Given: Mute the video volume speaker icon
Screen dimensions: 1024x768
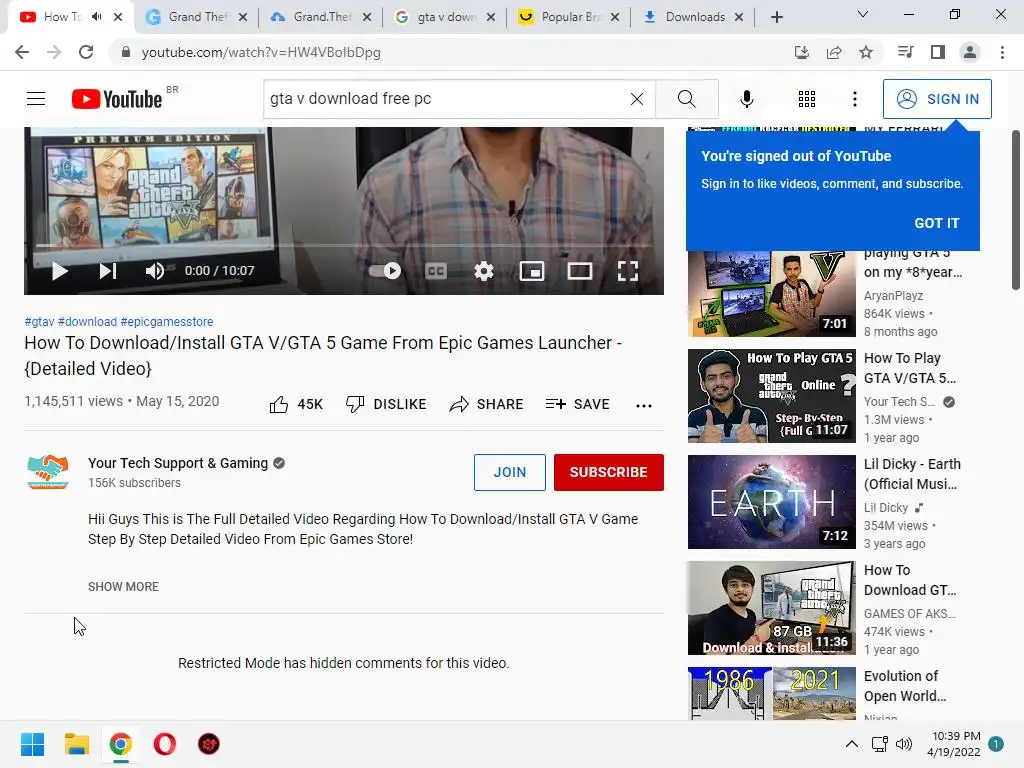Looking at the screenshot, I should click(x=155, y=270).
